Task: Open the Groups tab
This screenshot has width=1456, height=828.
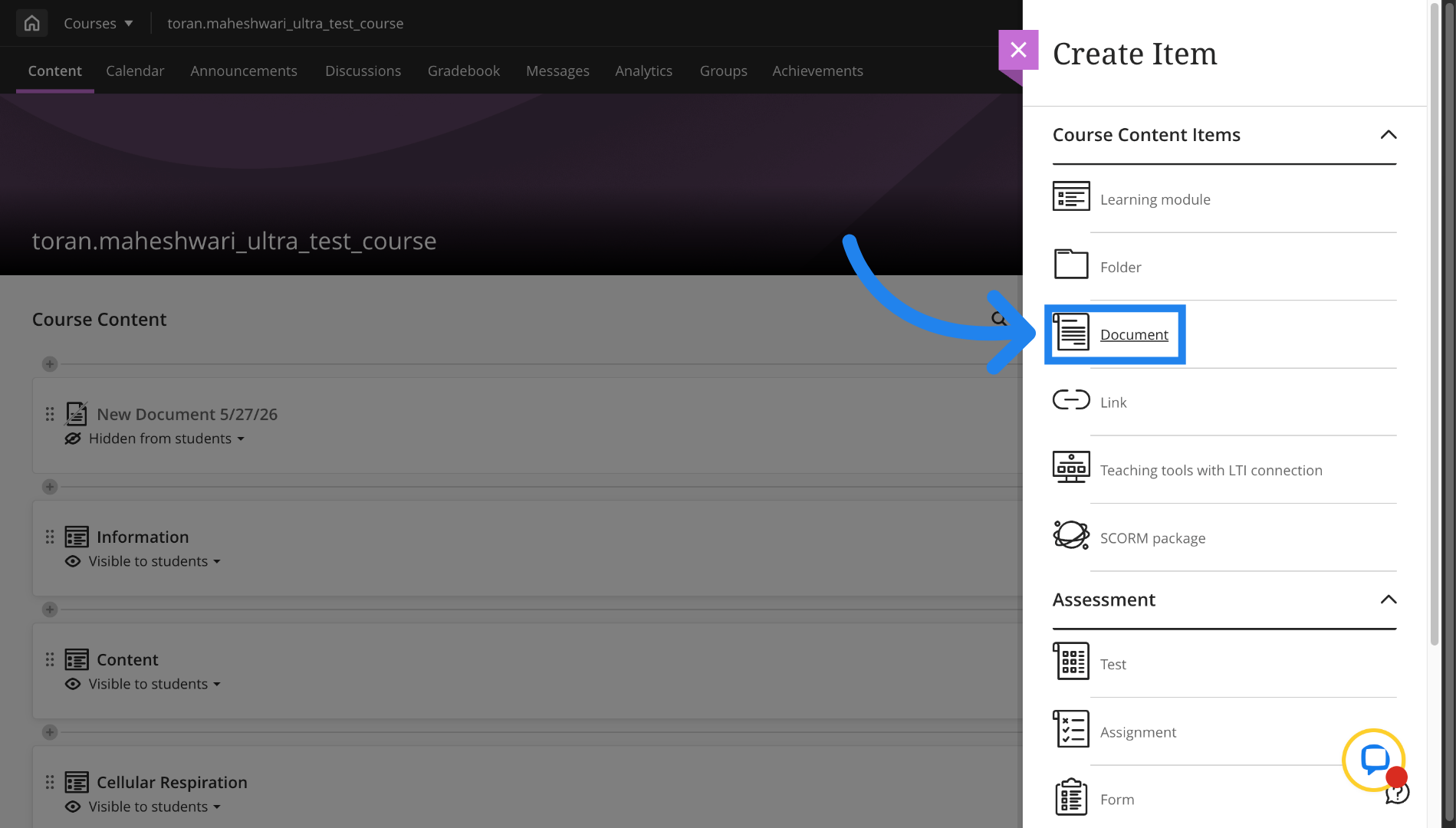Action: [723, 71]
